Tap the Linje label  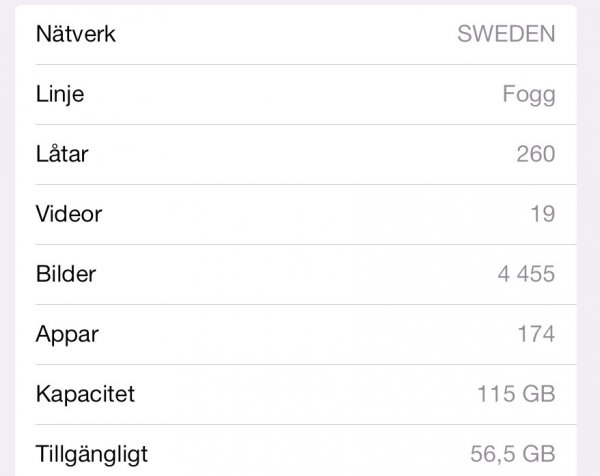tap(60, 95)
